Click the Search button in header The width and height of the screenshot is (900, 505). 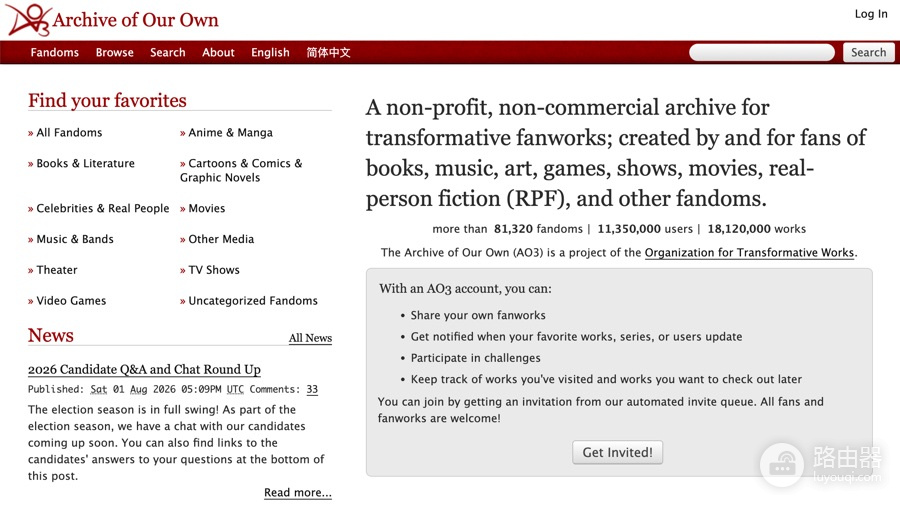868,52
